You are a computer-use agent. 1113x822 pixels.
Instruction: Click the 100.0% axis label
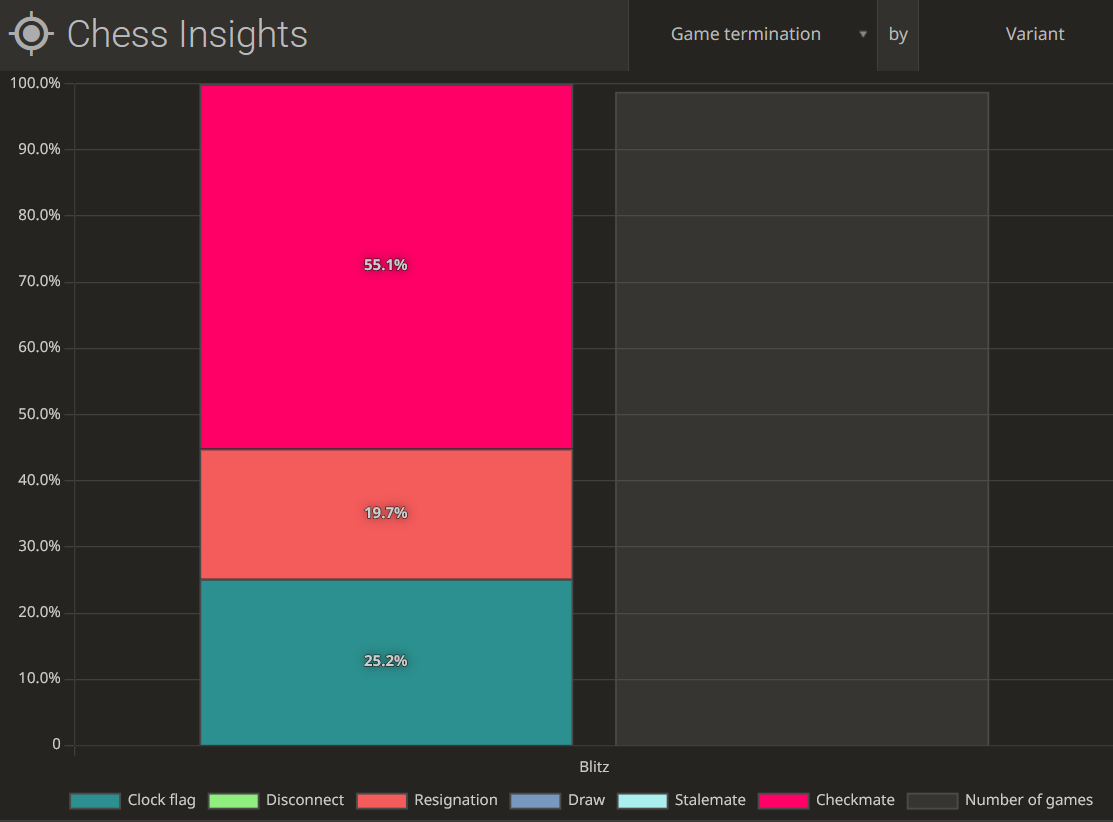pyautogui.click(x=35, y=83)
